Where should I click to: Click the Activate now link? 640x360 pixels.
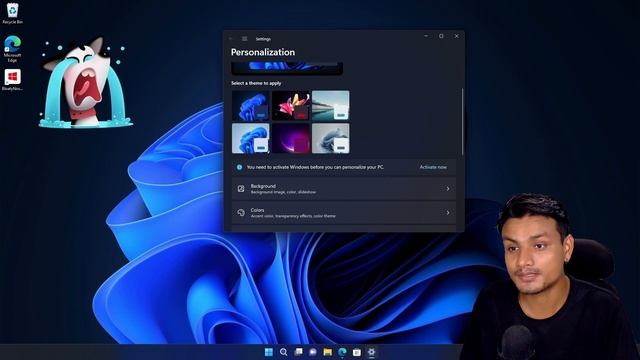[433, 167]
